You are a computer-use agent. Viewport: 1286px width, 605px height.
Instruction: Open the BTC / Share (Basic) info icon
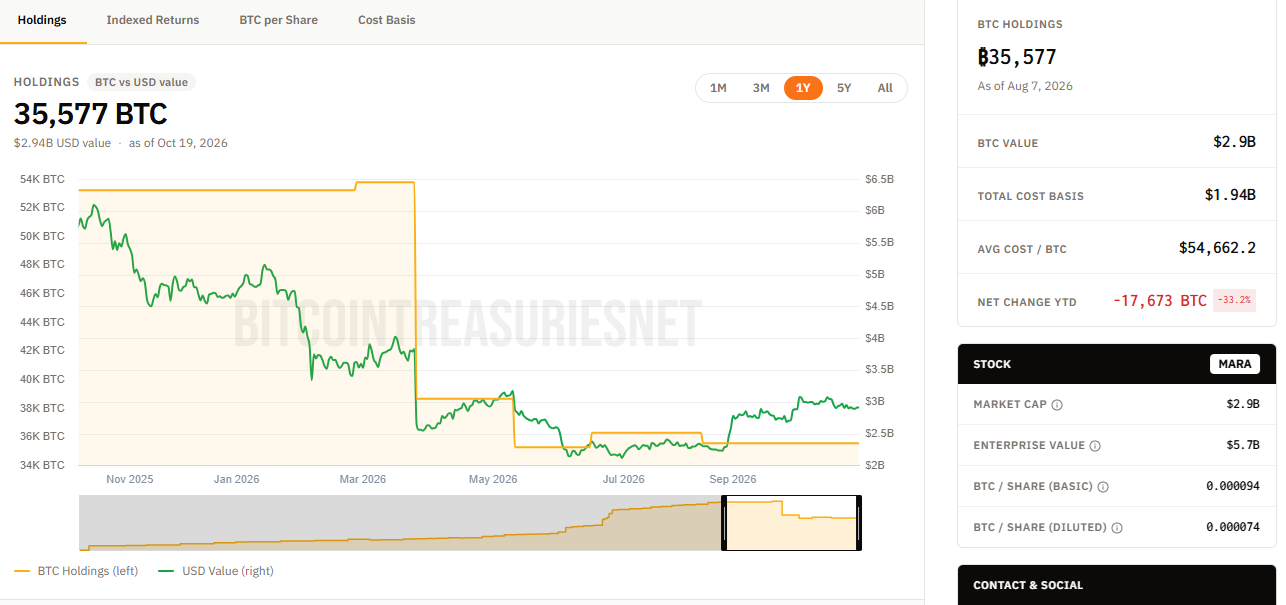pyautogui.click(x=1103, y=487)
